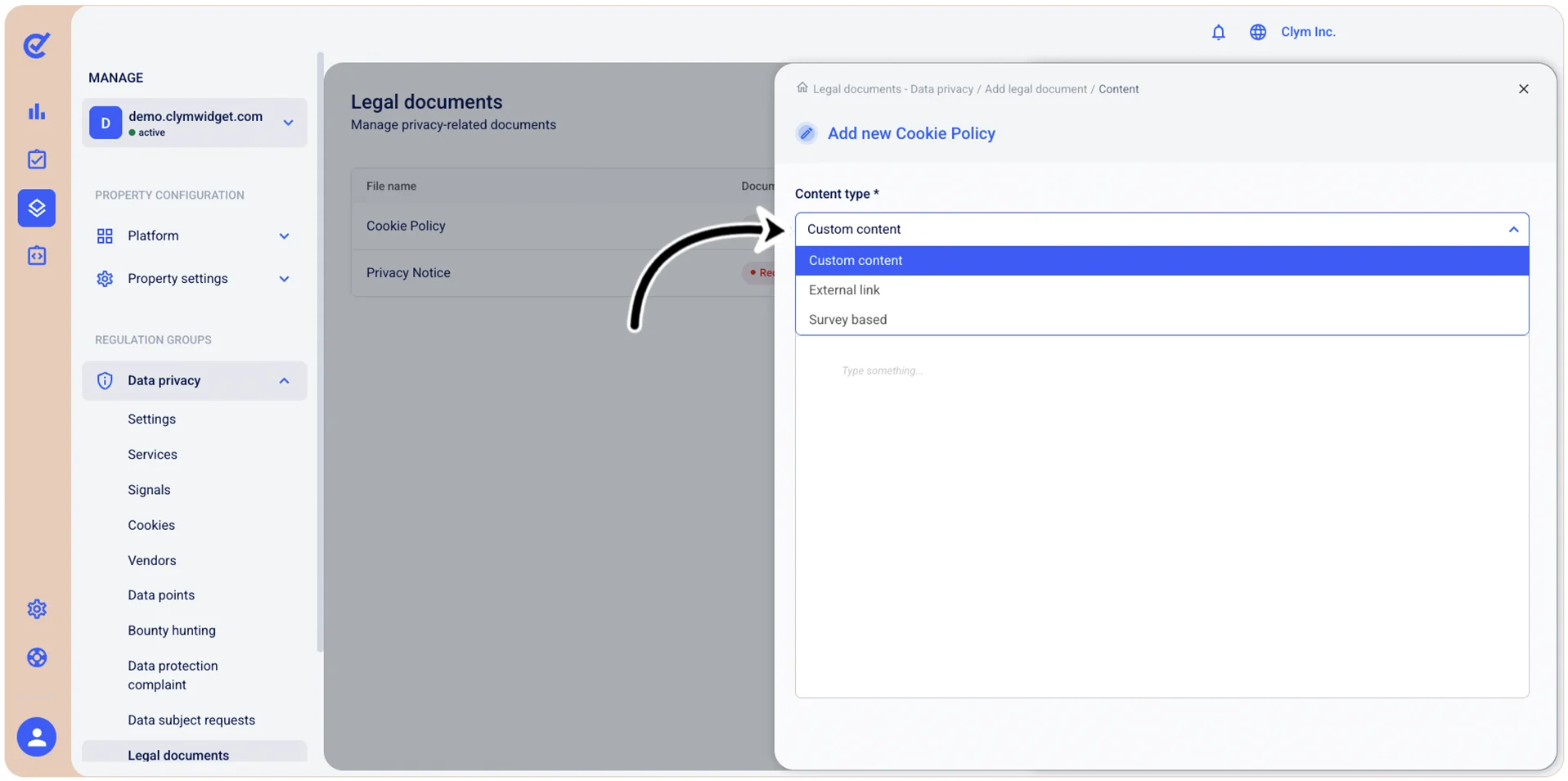Image resolution: width=1568 pixels, height=781 pixels.
Task: Open the help lifebuoy icon
Action: [37, 658]
